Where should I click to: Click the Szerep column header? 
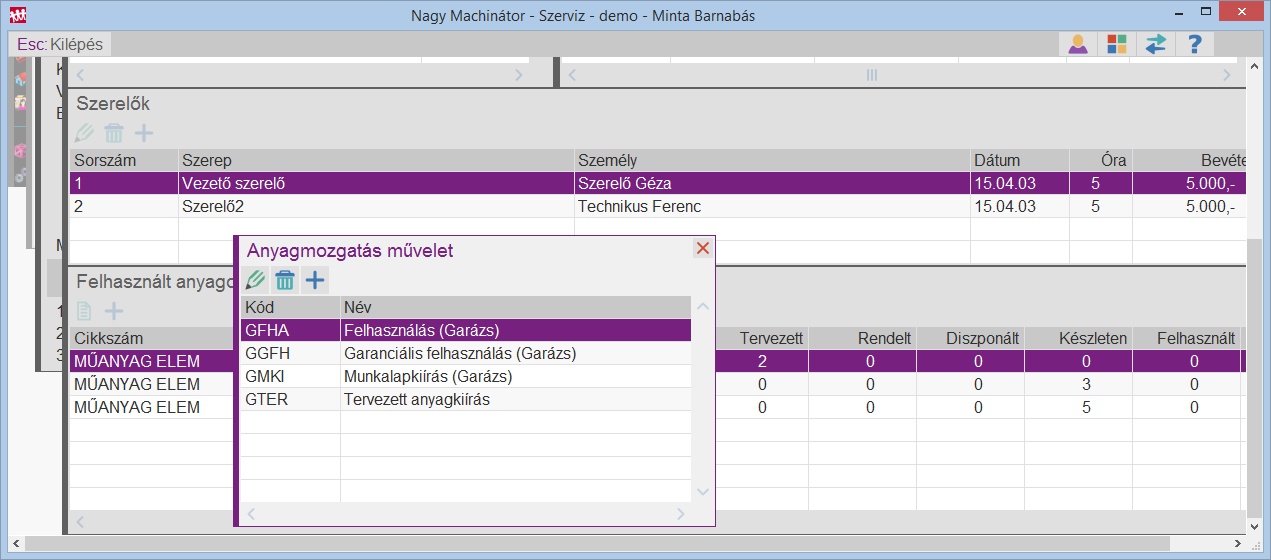pos(377,160)
